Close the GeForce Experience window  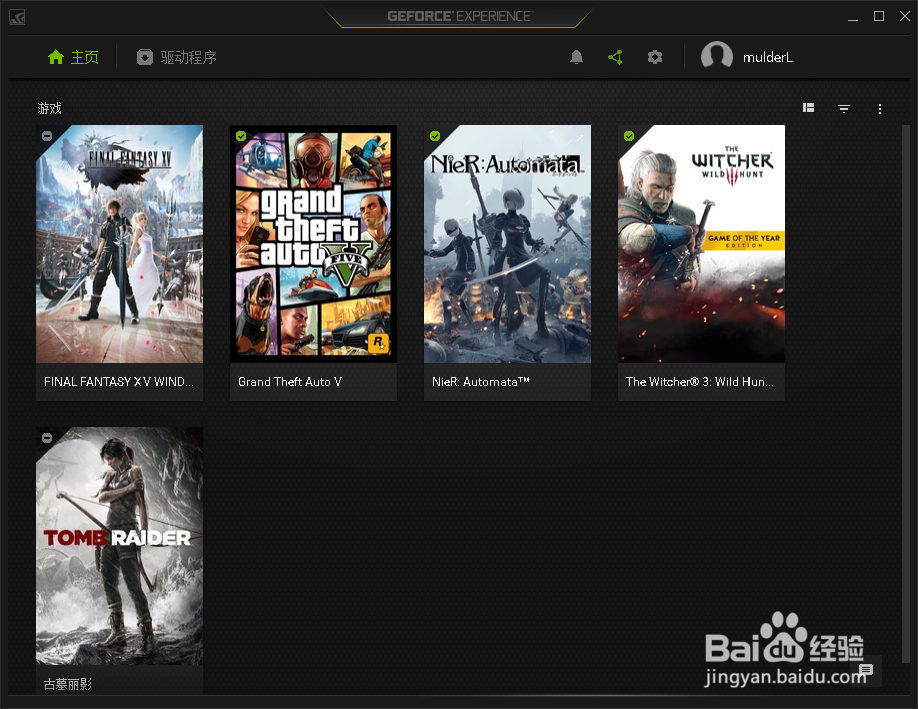click(905, 16)
